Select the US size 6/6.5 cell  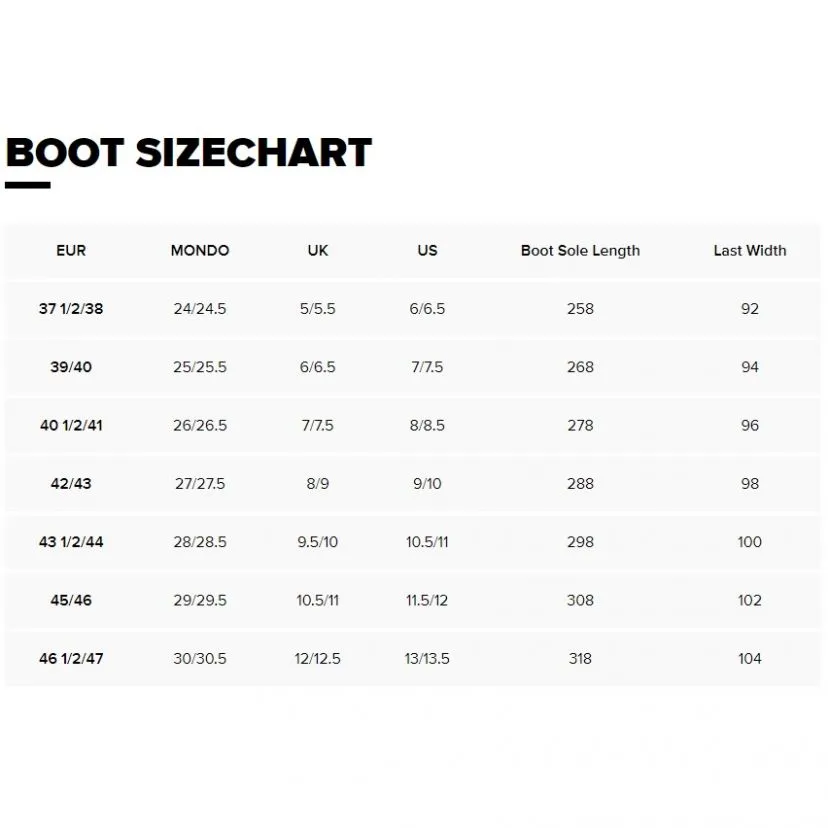coord(428,309)
